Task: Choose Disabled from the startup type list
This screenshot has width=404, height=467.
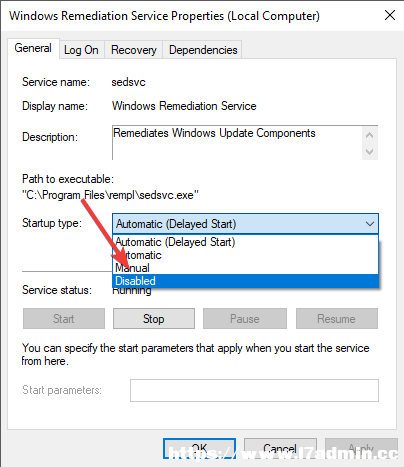Action: pyautogui.click(x=246, y=281)
